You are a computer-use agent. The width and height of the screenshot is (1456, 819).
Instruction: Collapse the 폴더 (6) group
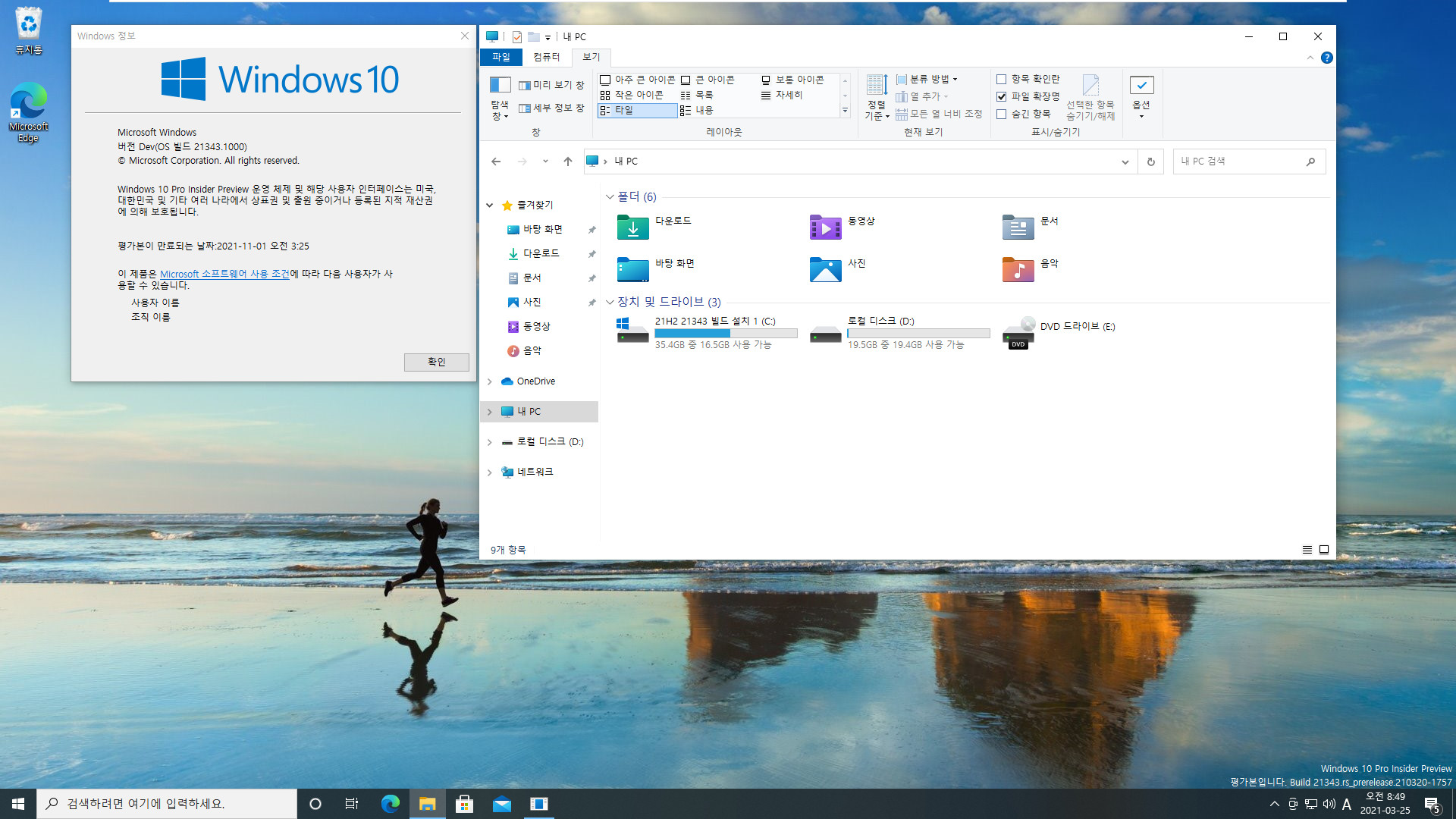click(x=610, y=197)
